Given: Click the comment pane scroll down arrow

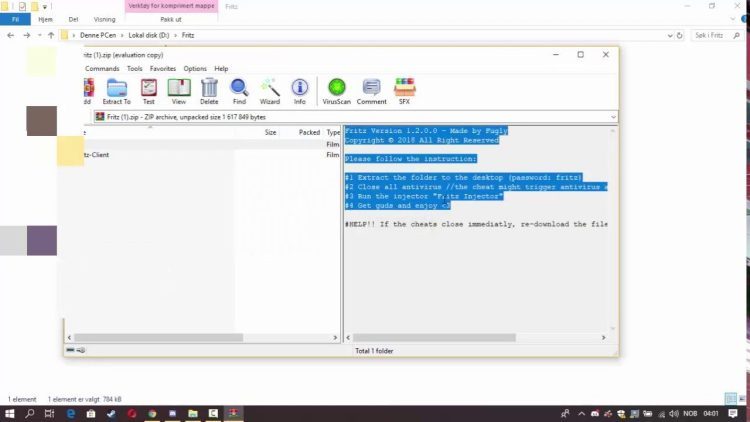Looking at the screenshot, I should click(x=613, y=329).
